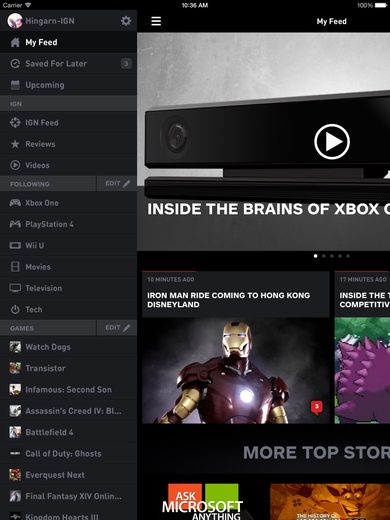Open the My Feed menu item
Screen dimensions: 390x520
pos(68,42)
